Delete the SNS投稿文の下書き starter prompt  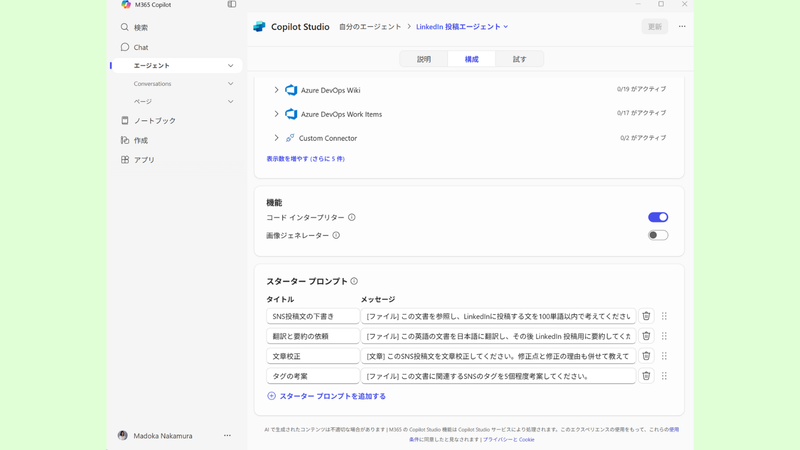tap(646, 316)
